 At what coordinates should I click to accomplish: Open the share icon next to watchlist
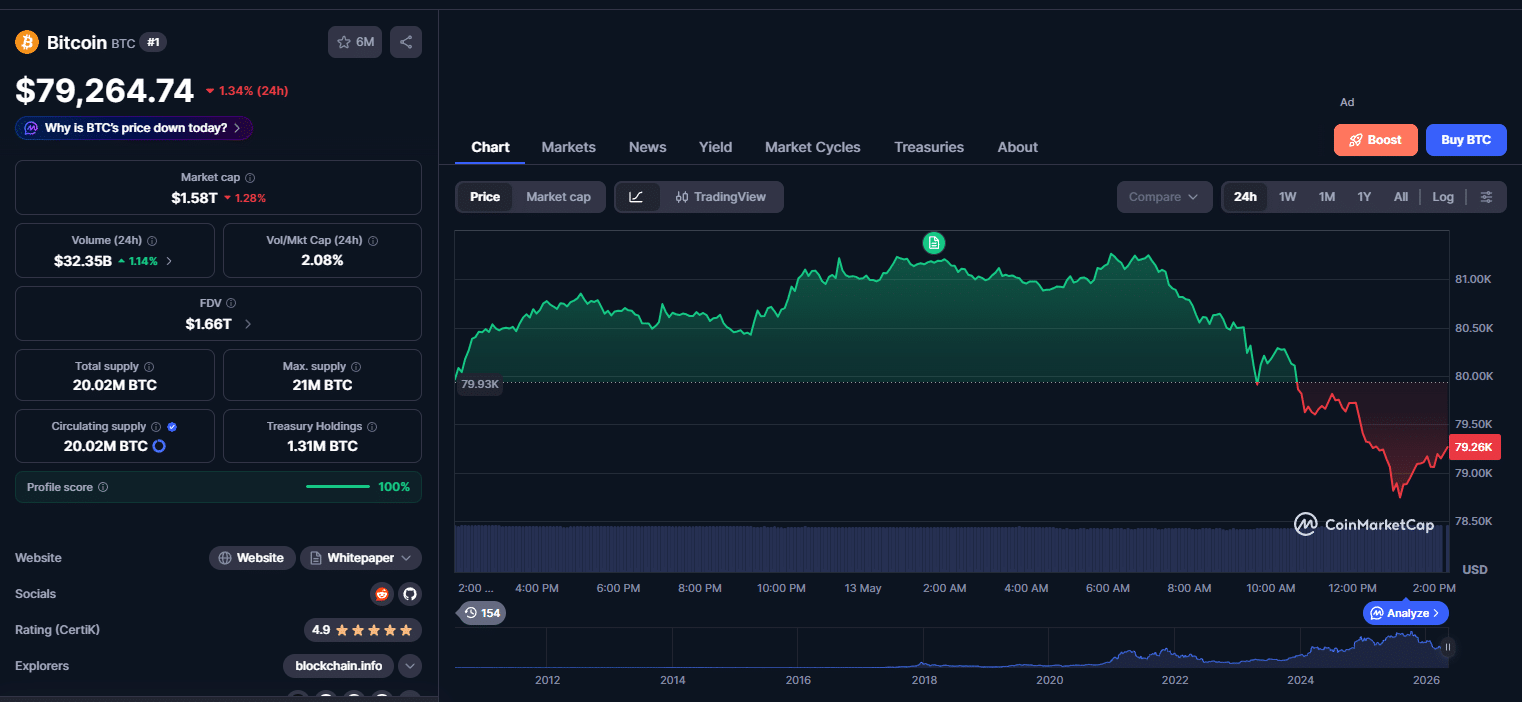406,42
